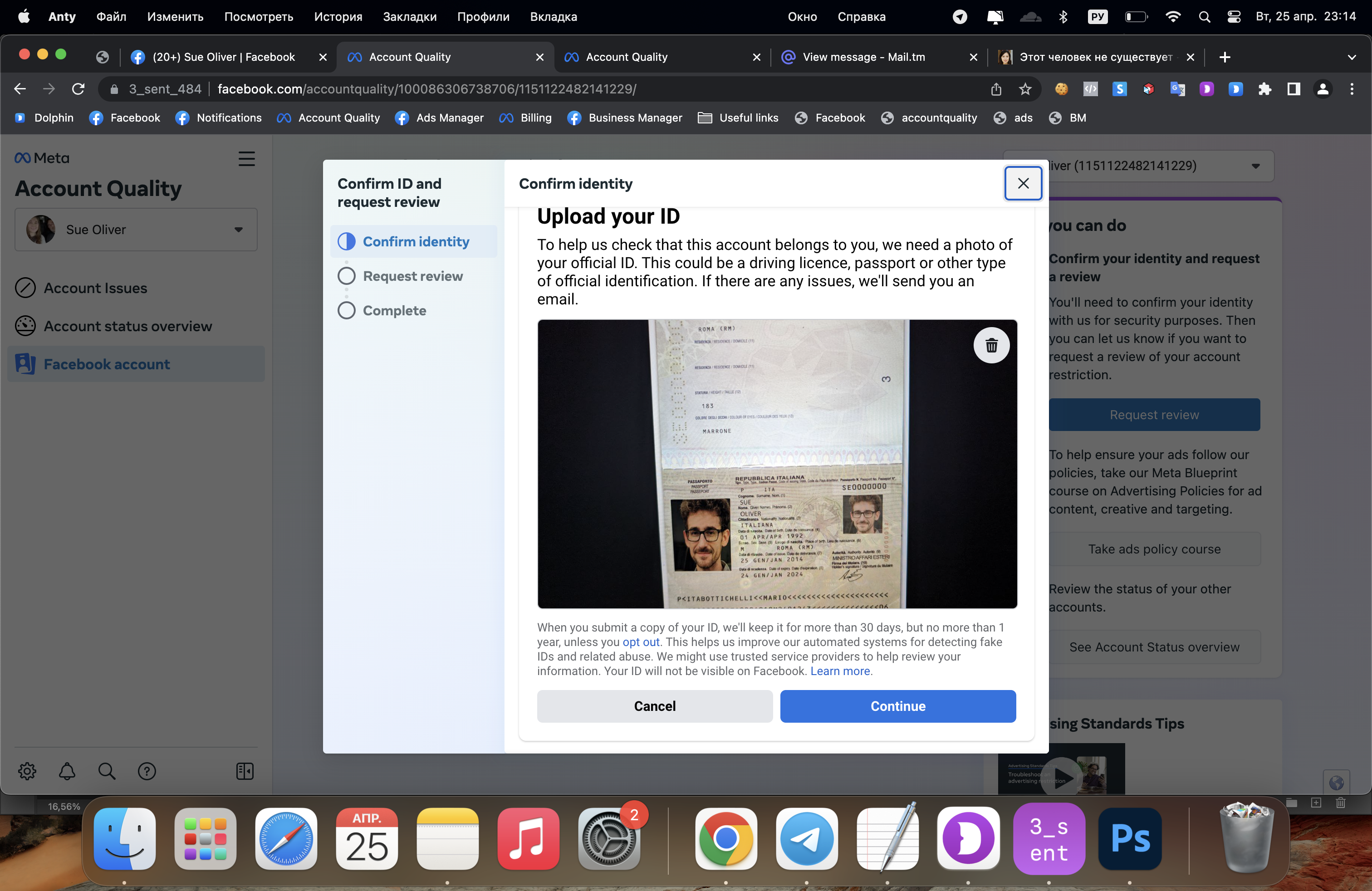Viewport: 1372px width, 891px height.
Task: Switch to the View message Mail.tm tab
Action: point(878,57)
